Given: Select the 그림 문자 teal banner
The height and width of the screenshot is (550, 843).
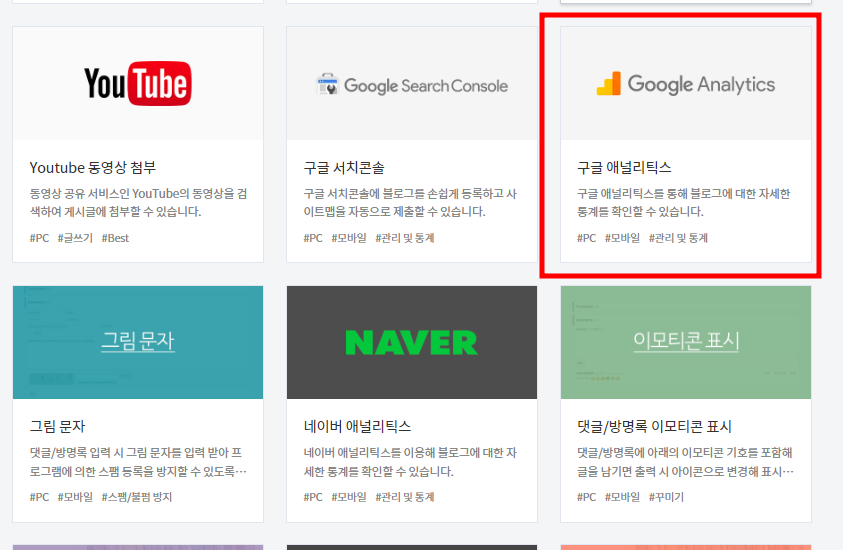Looking at the screenshot, I should click(x=138, y=342).
